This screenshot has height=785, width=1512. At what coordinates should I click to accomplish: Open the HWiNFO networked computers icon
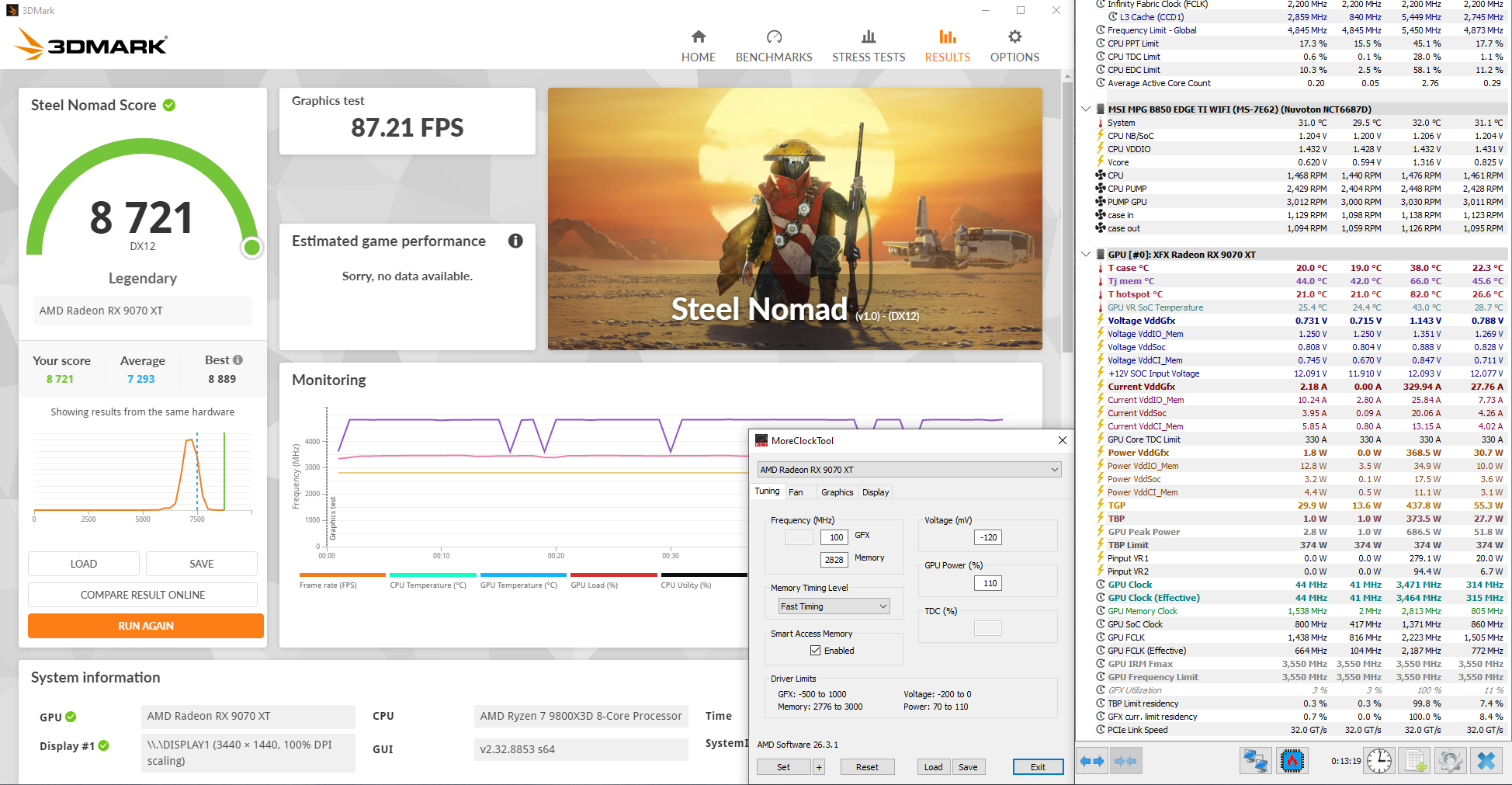coord(1255,761)
